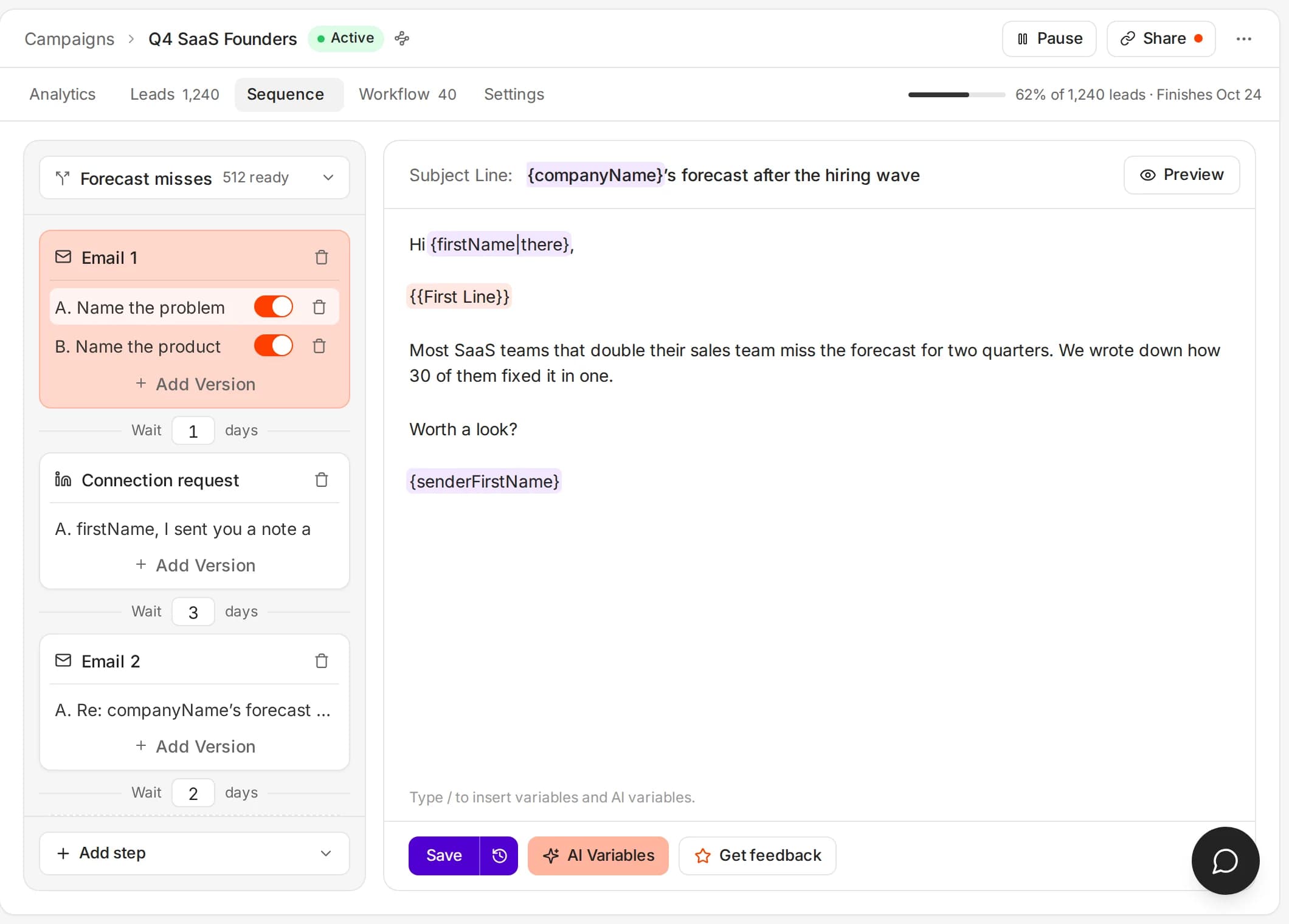Image resolution: width=1289 pixels, height=924 pixels.
Task: Delete the Connection request step
Action: tap(322, 480)
